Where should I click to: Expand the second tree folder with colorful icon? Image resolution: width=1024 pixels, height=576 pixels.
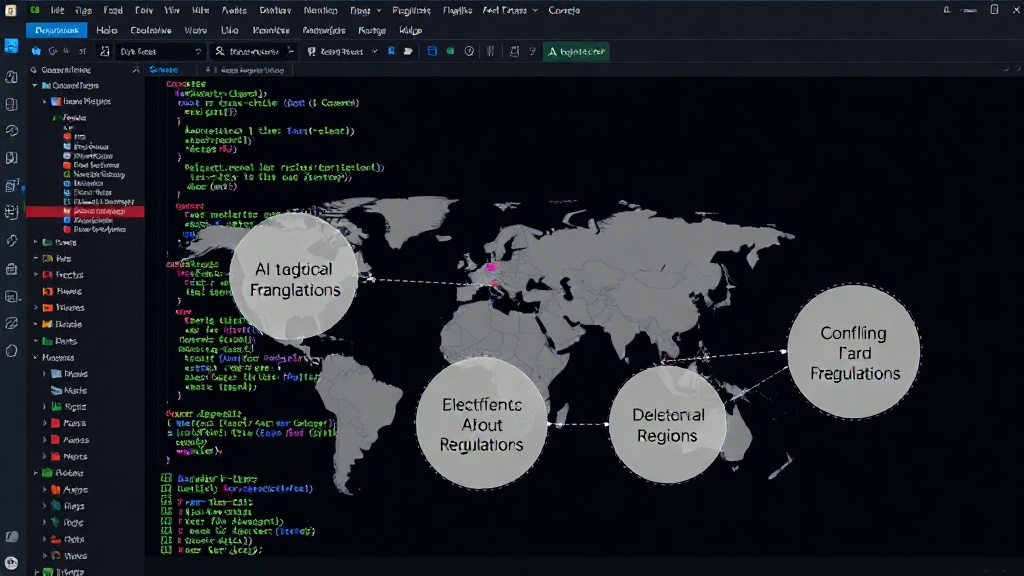(45, 101)
